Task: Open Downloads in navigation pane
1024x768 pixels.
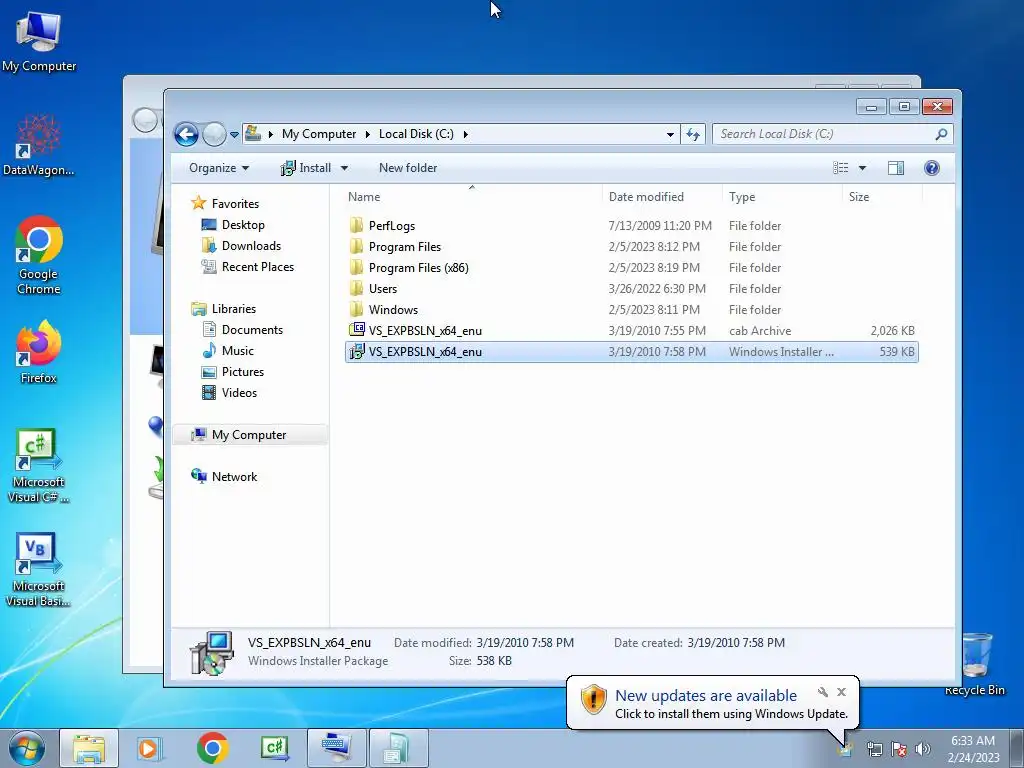Action: click(242, 246)
